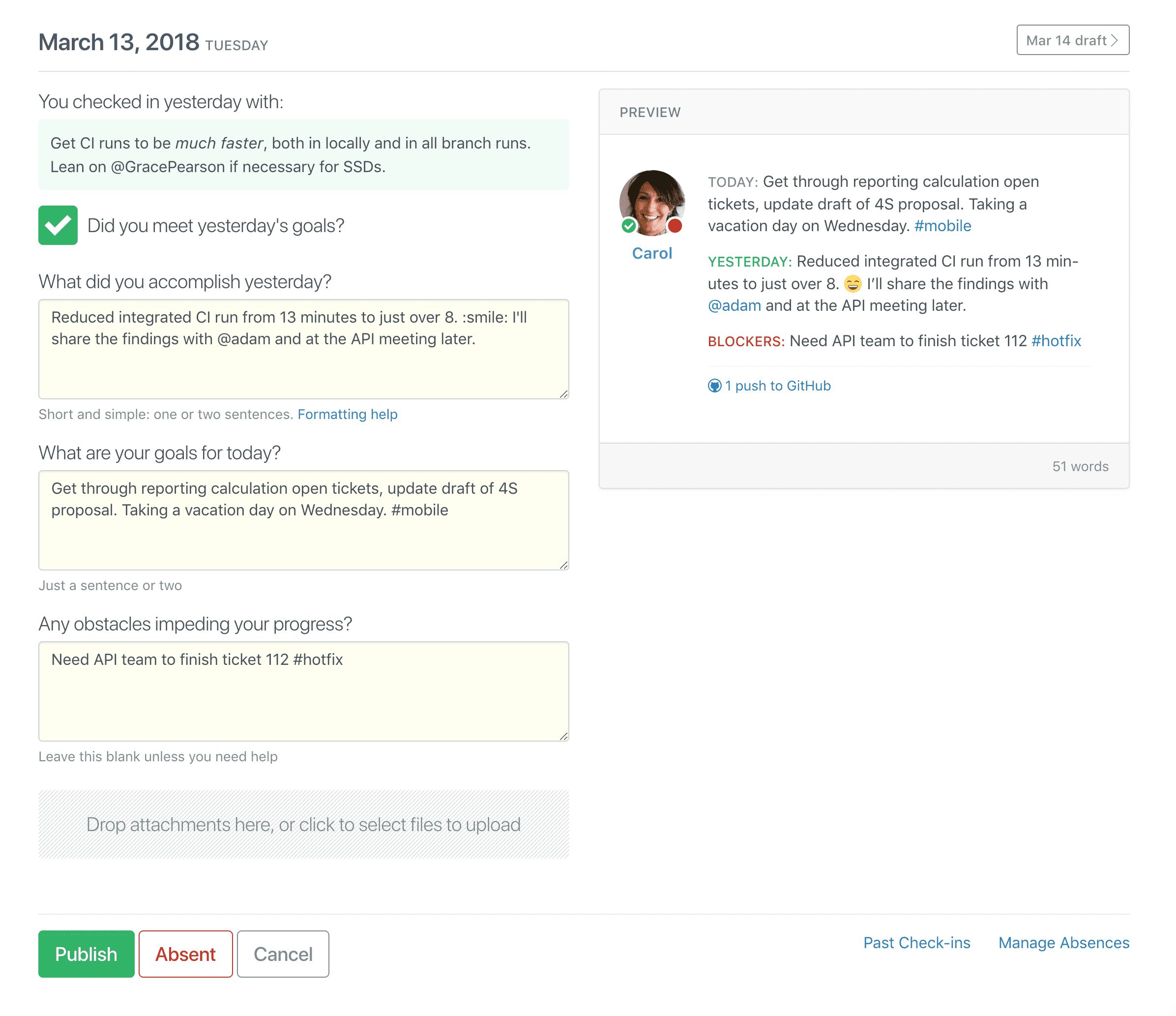Open the Mar 14 draft
This screenshot has height=1016, width=1176.
[x=1073, y=40]
